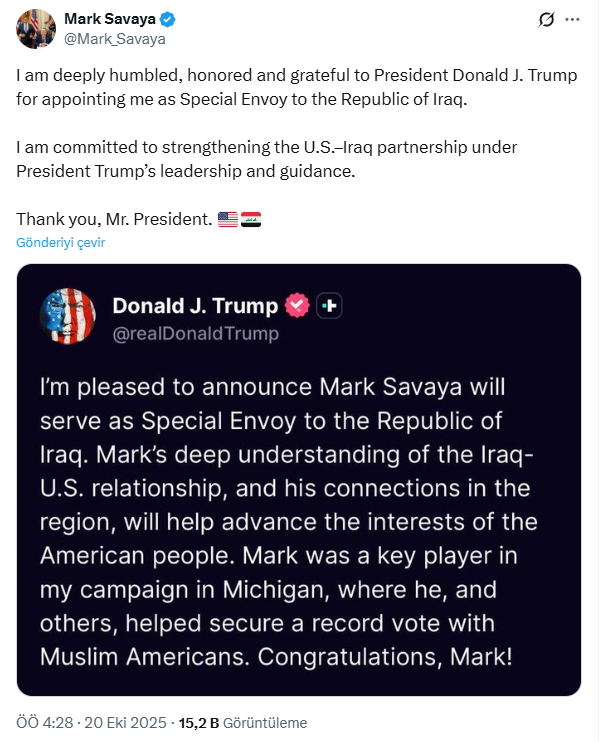
Task: Translate post via "Gönderiyi çevir" link
Action: [60, 242]
